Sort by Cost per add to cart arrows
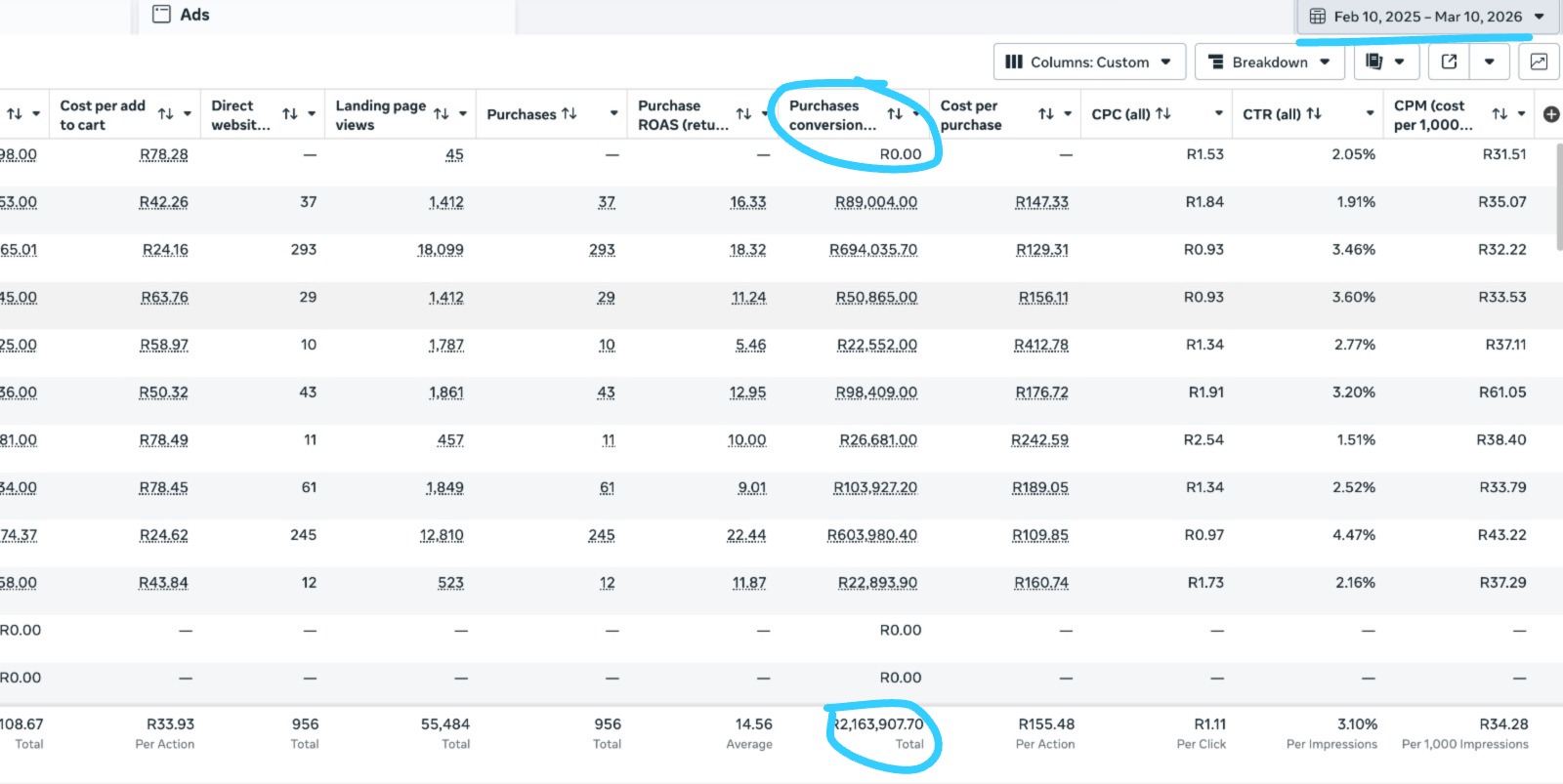 point(165,114)
